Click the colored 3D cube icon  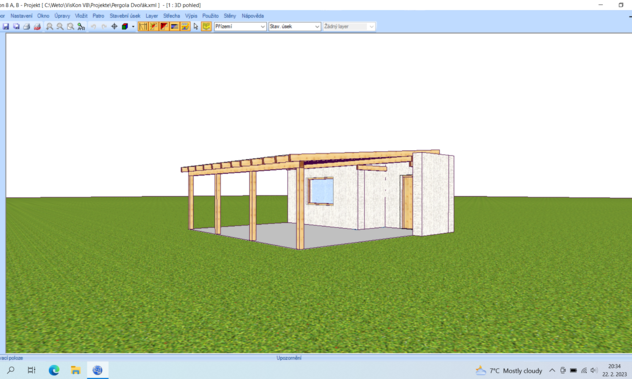tap(125, 27)
